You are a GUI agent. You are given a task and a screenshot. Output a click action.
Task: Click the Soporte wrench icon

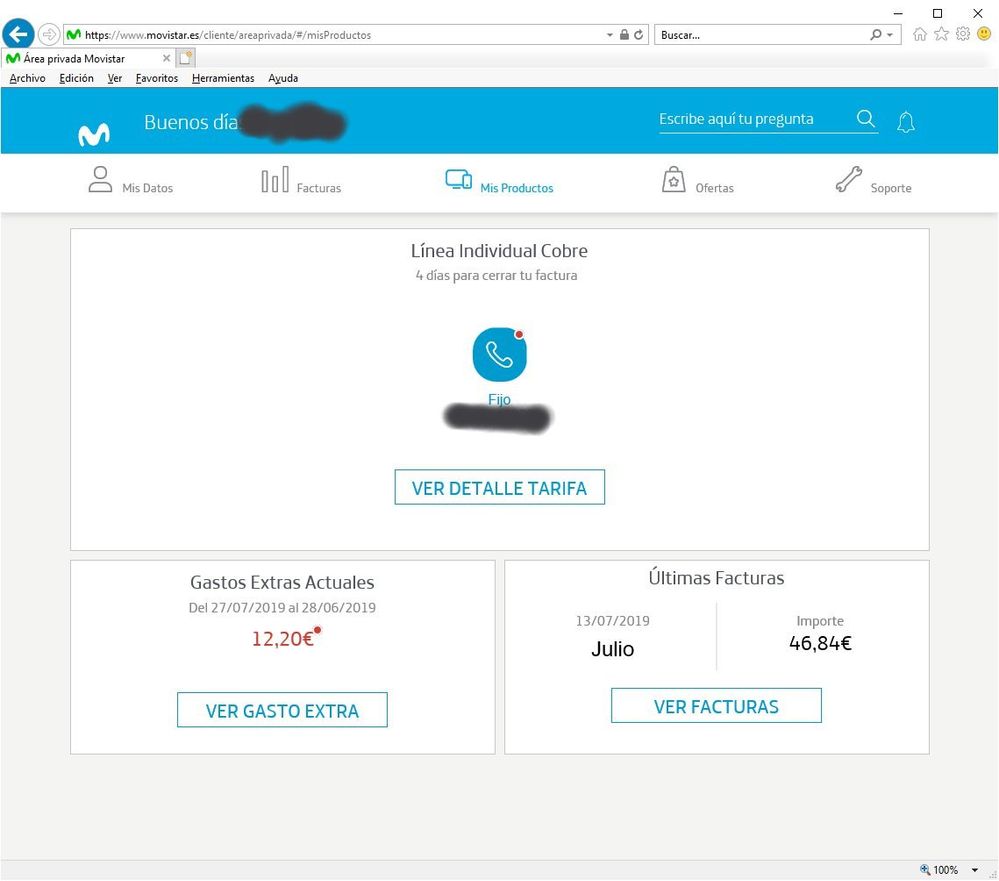[849, 180]
